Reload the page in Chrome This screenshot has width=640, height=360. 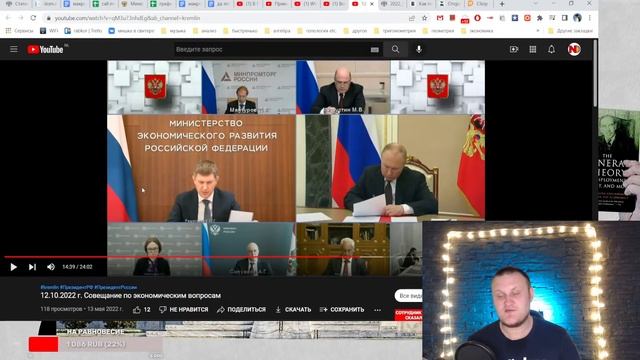coord(33,18)
